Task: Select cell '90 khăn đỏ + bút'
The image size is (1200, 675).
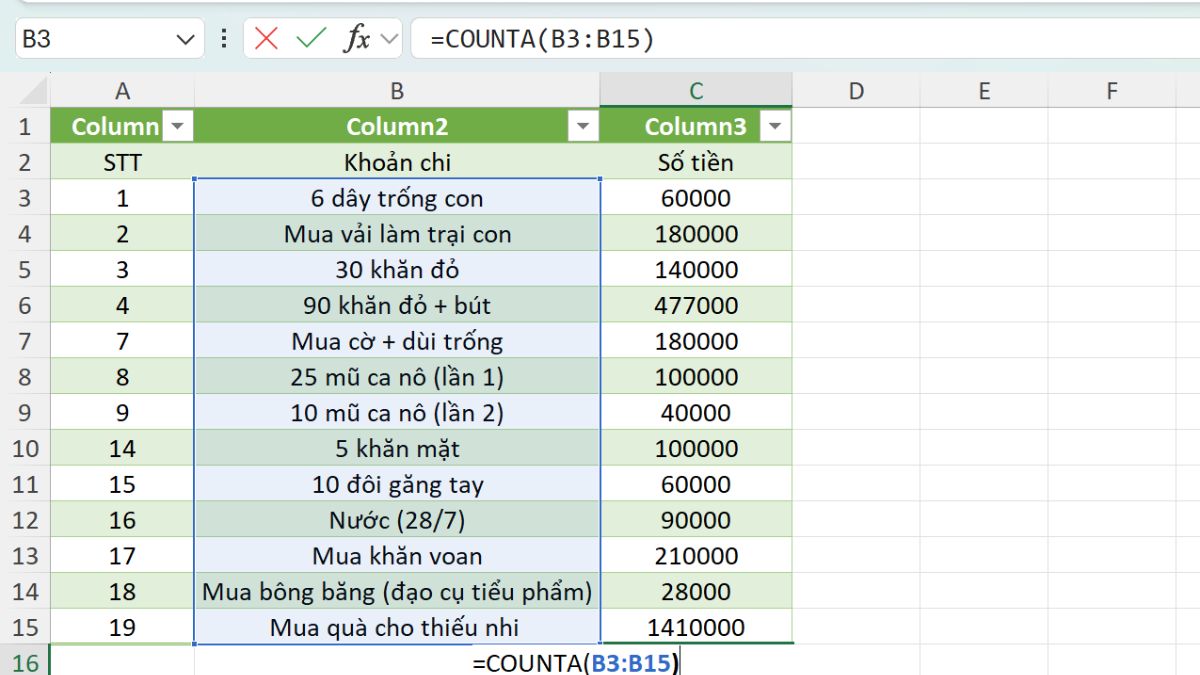Action: coord(397,305)
